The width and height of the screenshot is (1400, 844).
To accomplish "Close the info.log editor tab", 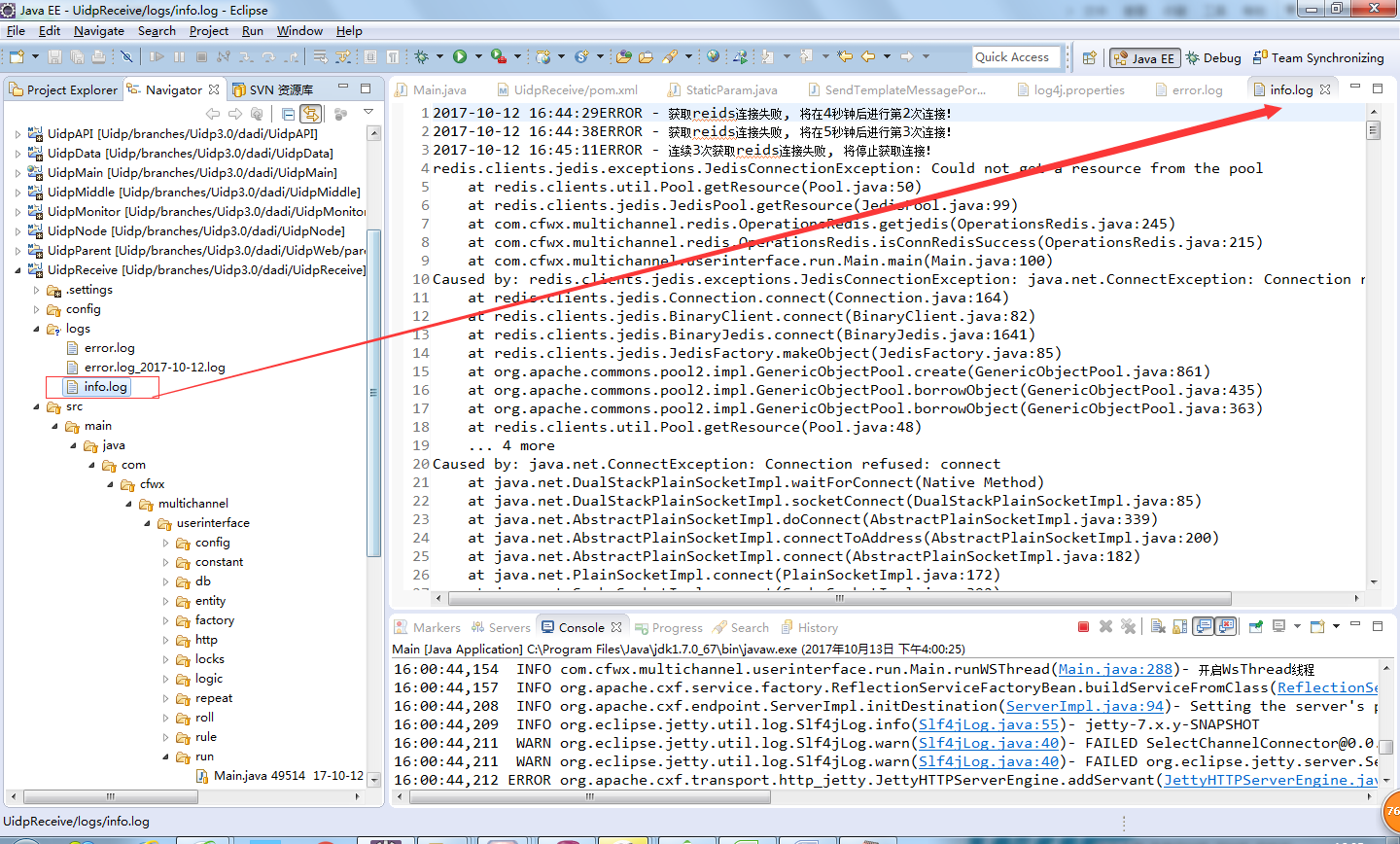I will 1326,89.
